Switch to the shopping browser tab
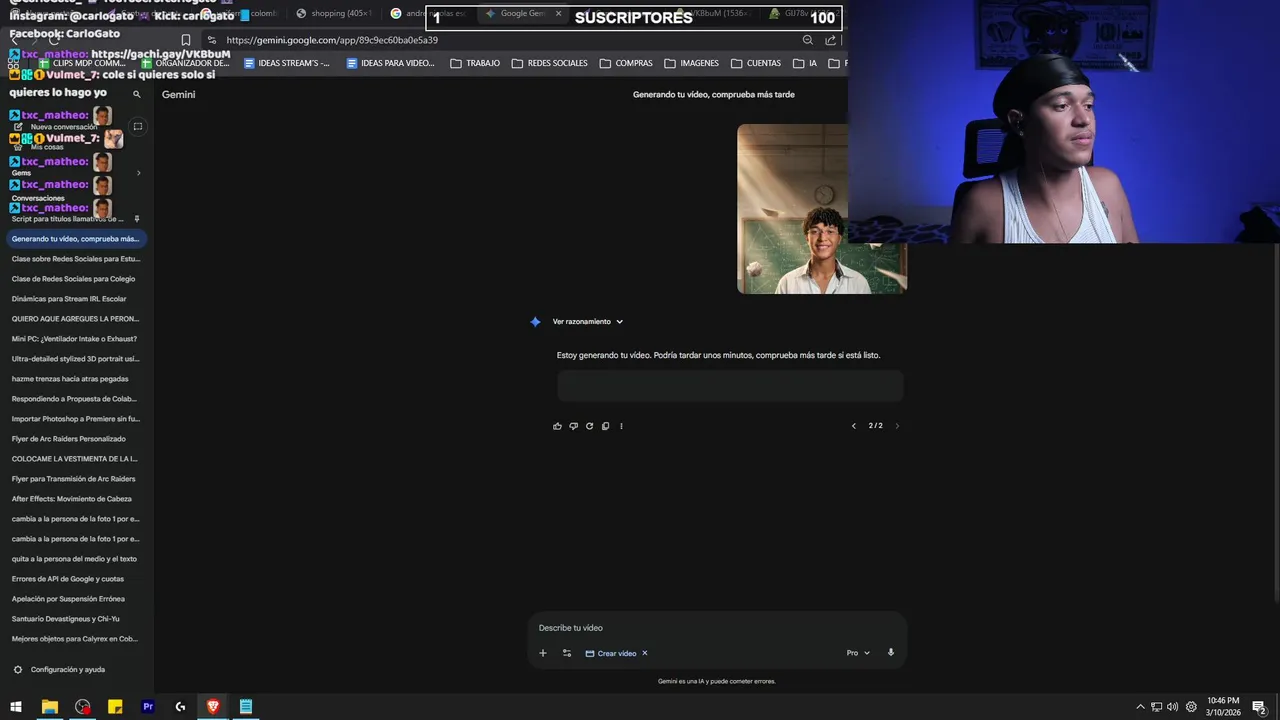The image size is (1280, 720). (x=335, y=13)
